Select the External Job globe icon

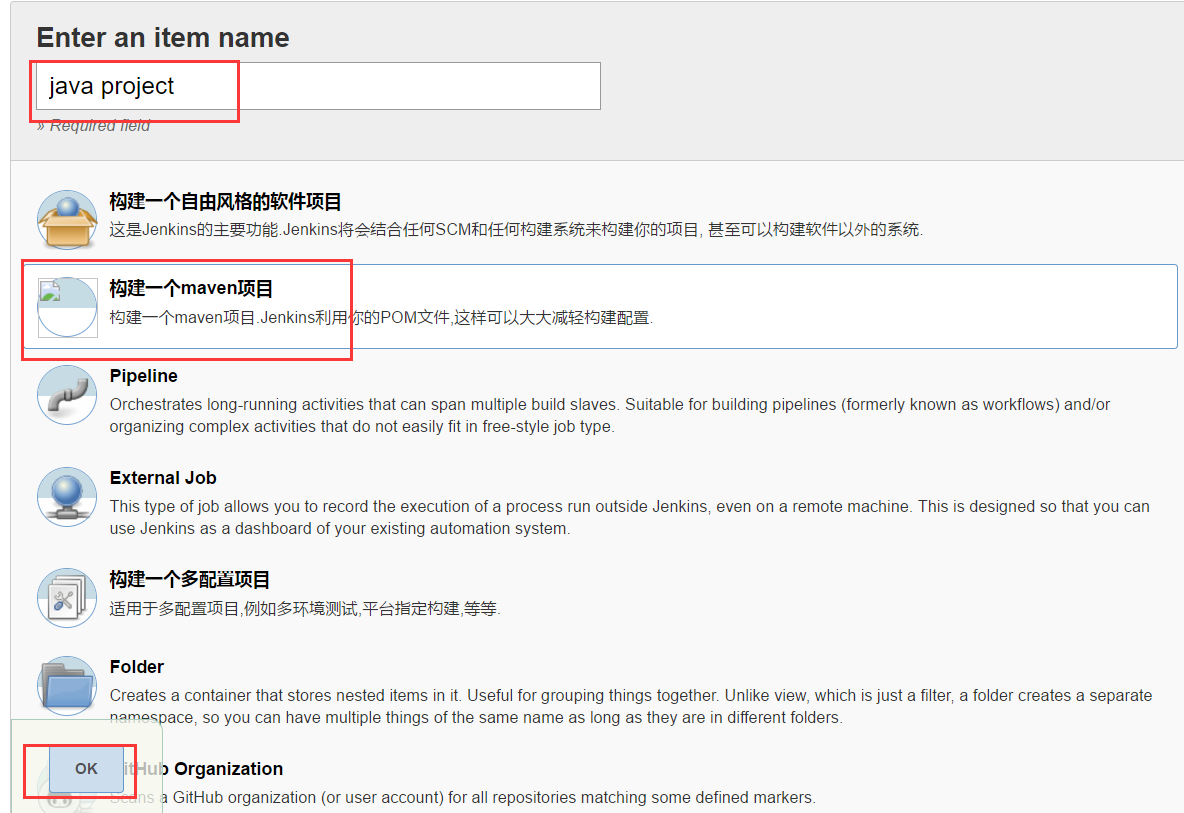67,497
